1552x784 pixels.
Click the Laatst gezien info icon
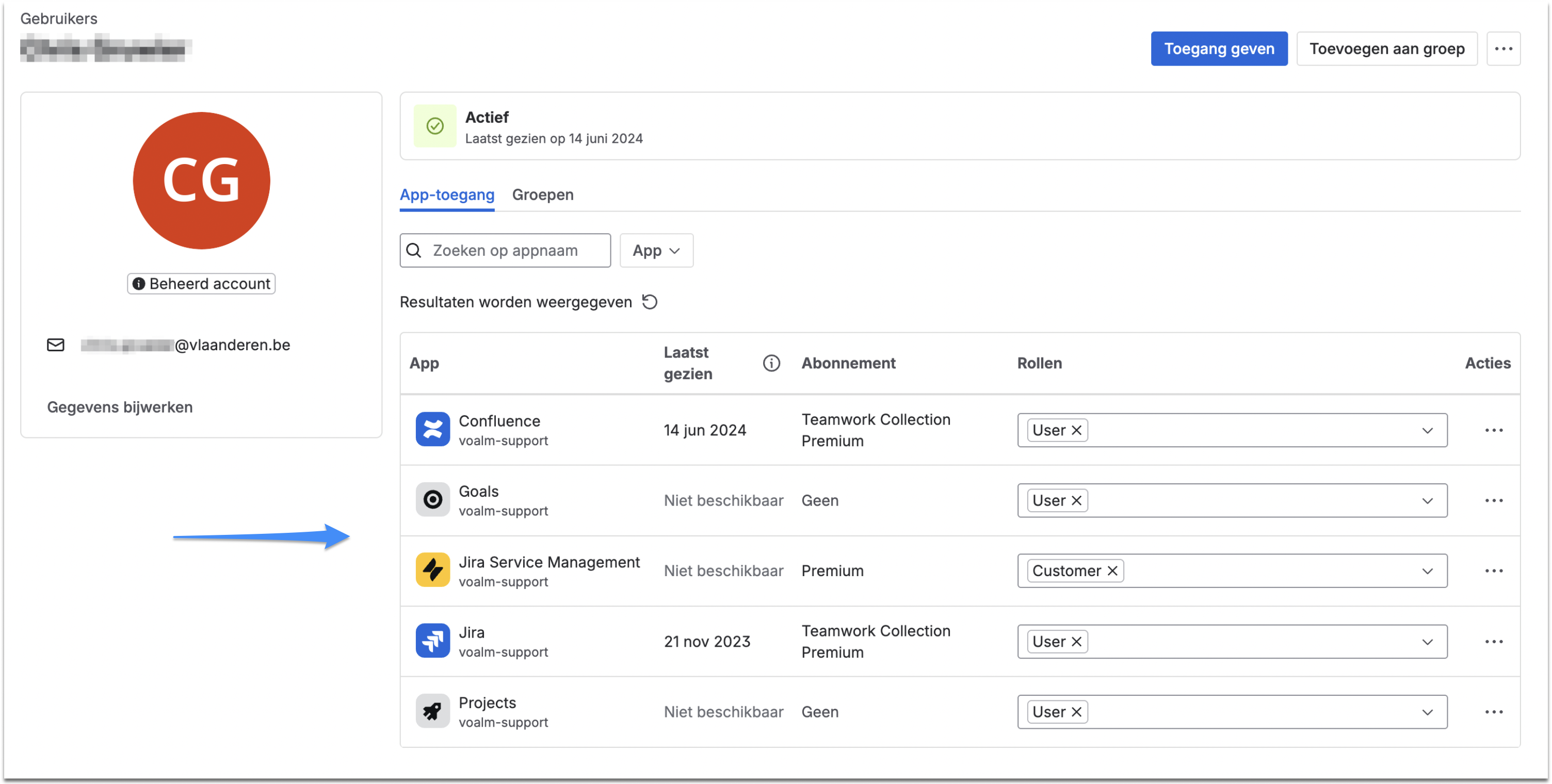771,363
